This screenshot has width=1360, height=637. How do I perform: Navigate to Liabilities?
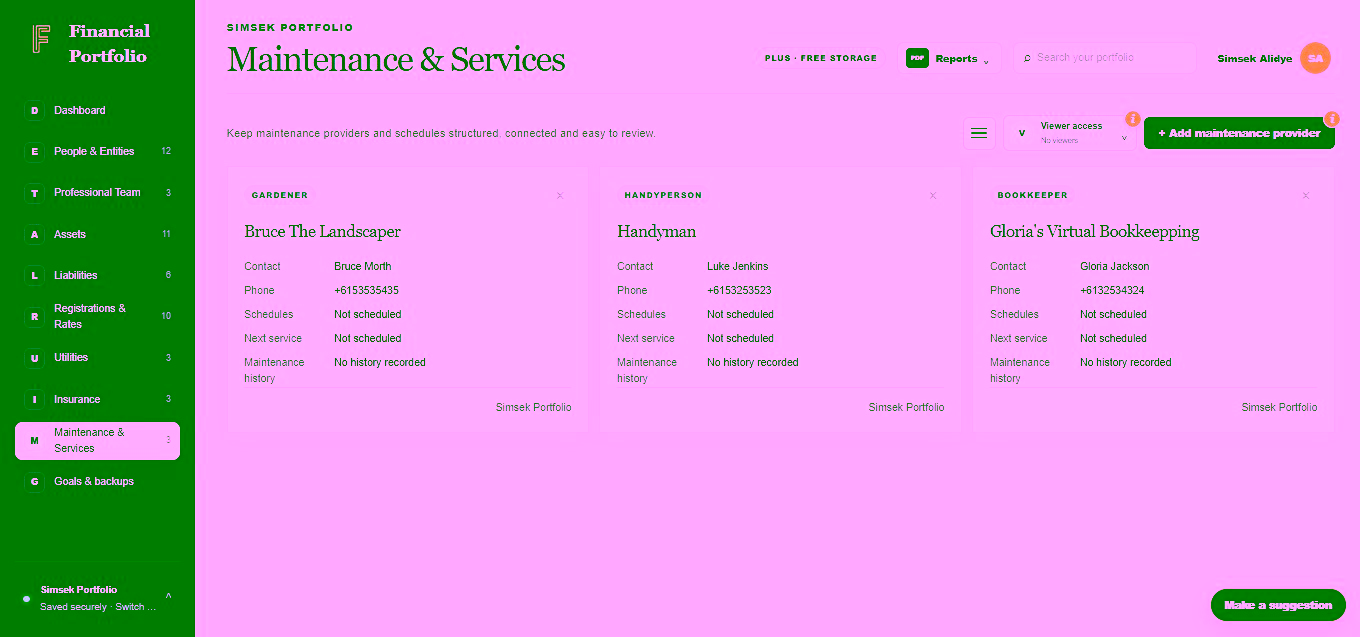pyautogui.click(x=97, y=276)
